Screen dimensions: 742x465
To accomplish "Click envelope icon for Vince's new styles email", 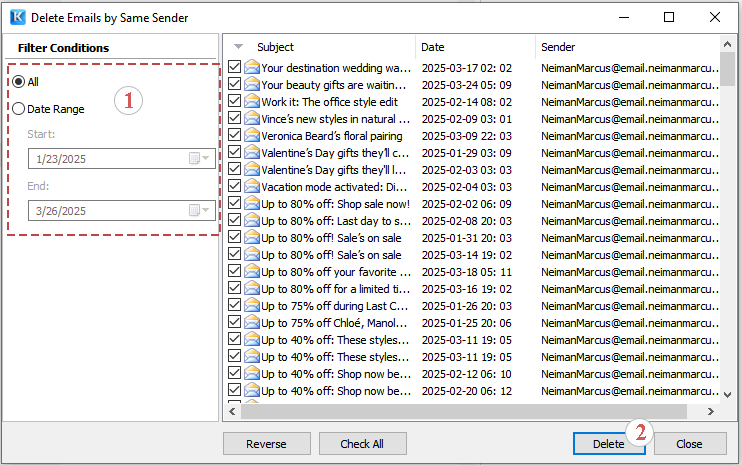I will [x=252, y=119].
